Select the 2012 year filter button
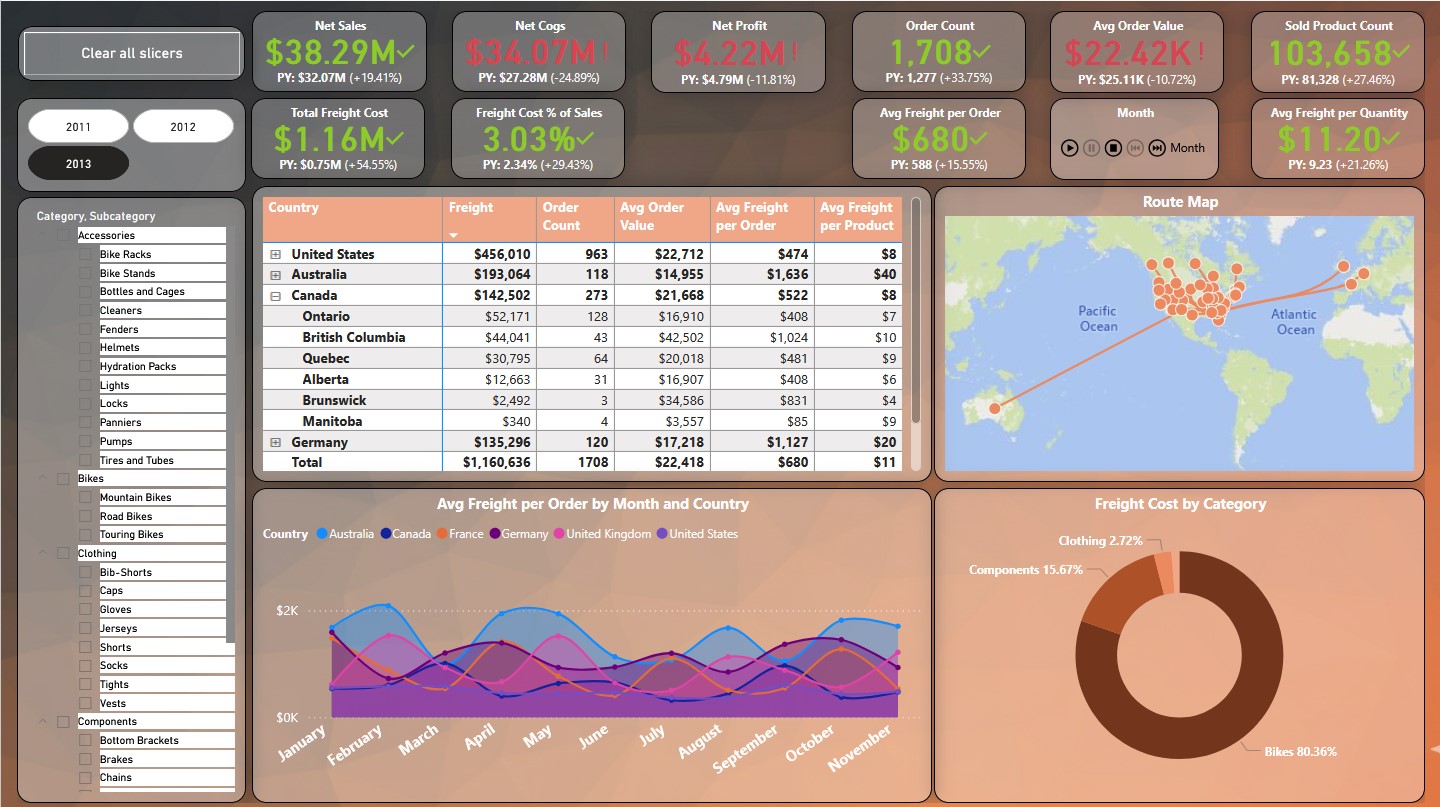The image size is (1440, 807). pyautogui.click(x=184, y=125)
